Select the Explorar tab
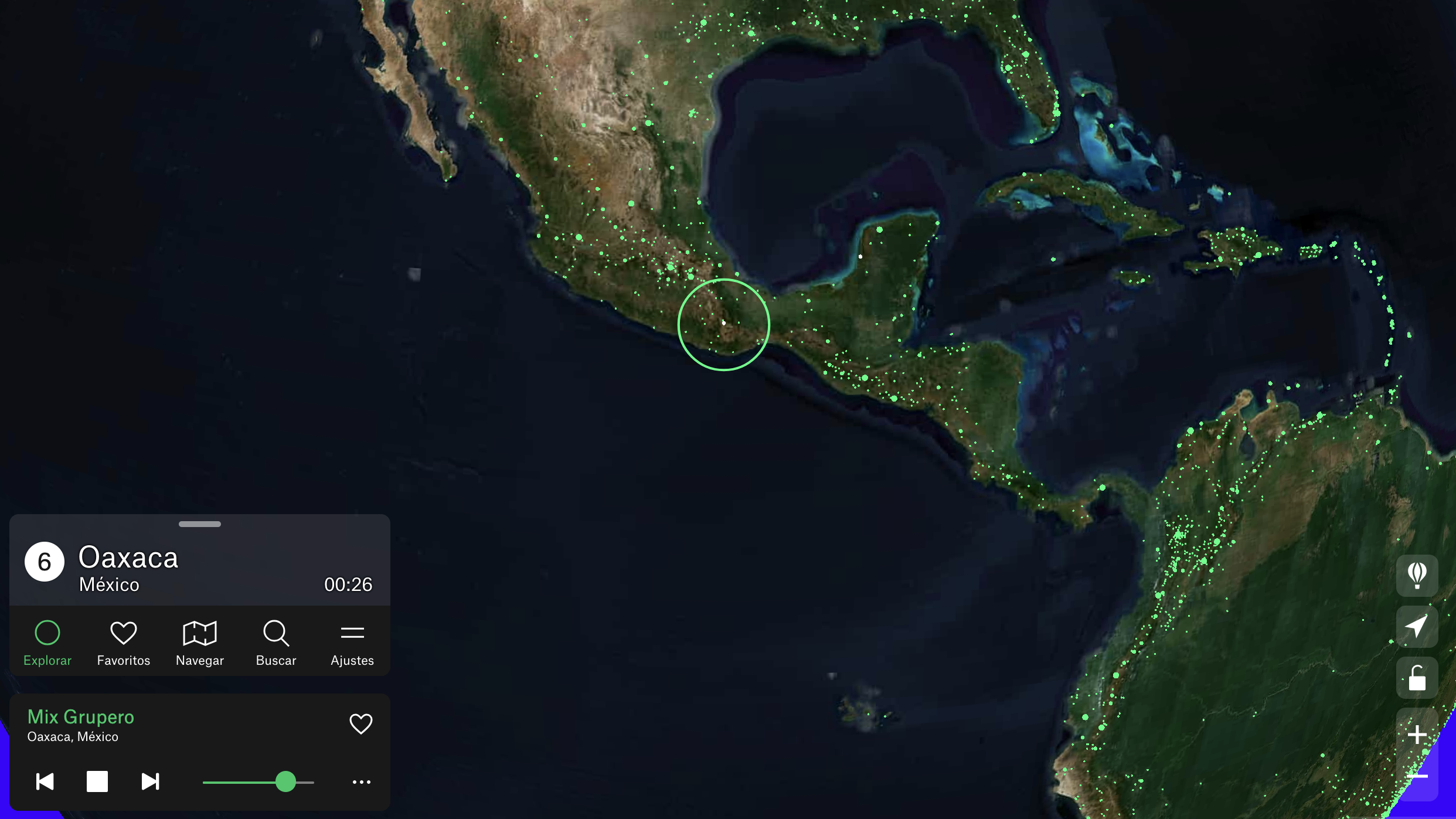This screenshot has height=819, width=1456. 47,643
